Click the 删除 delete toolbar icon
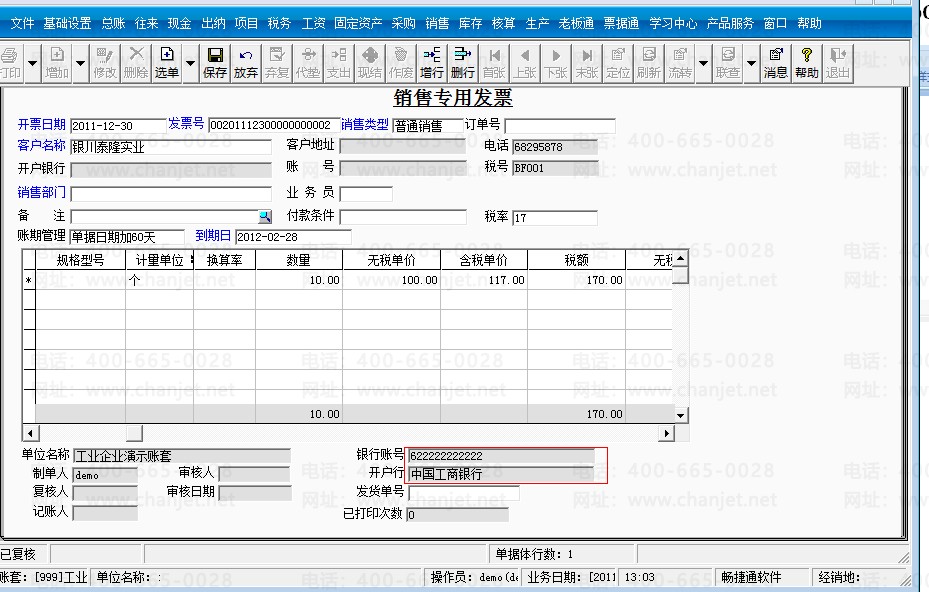The width and height of the screenshot is (929, 592). pyautogui.click(x=136, y=63)
